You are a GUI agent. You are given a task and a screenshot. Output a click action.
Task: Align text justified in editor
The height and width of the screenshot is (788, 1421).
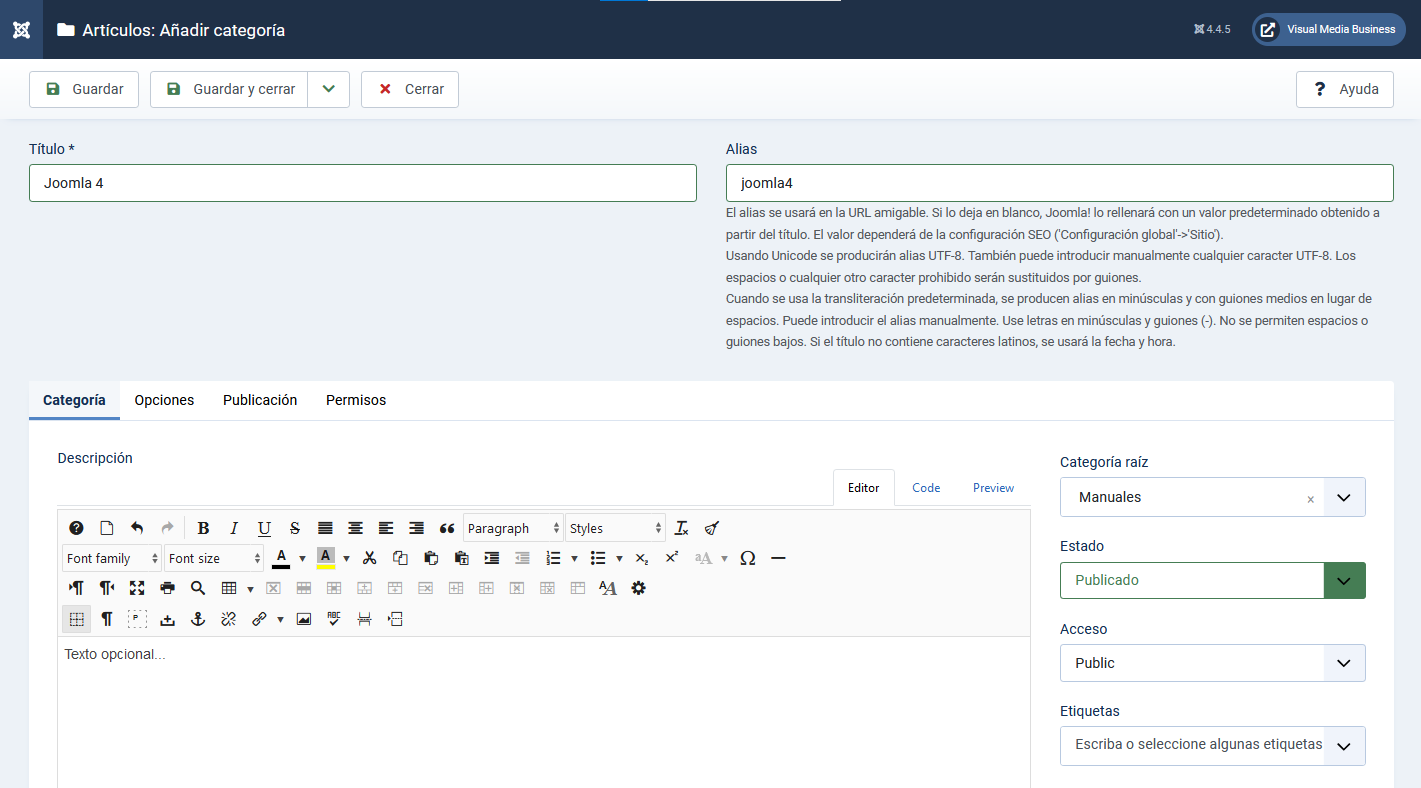(x=325, y=528)
